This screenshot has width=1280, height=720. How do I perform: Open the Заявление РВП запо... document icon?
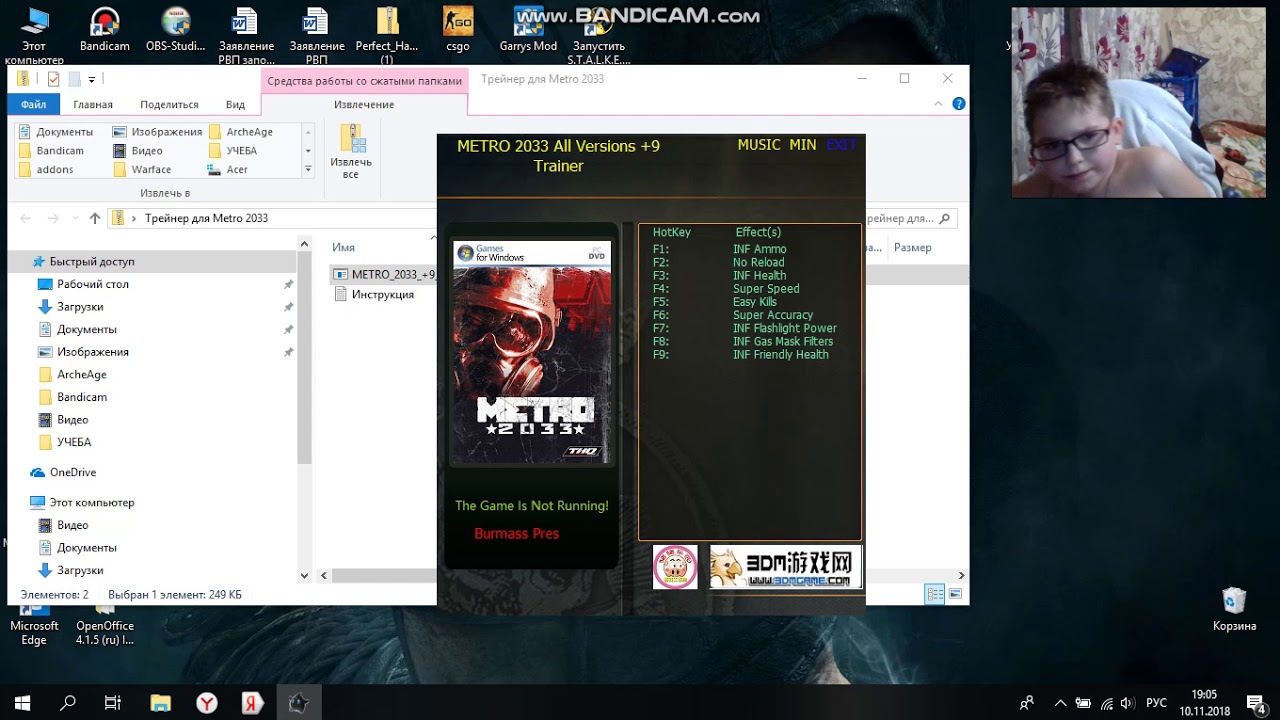(x=246, y=35)
